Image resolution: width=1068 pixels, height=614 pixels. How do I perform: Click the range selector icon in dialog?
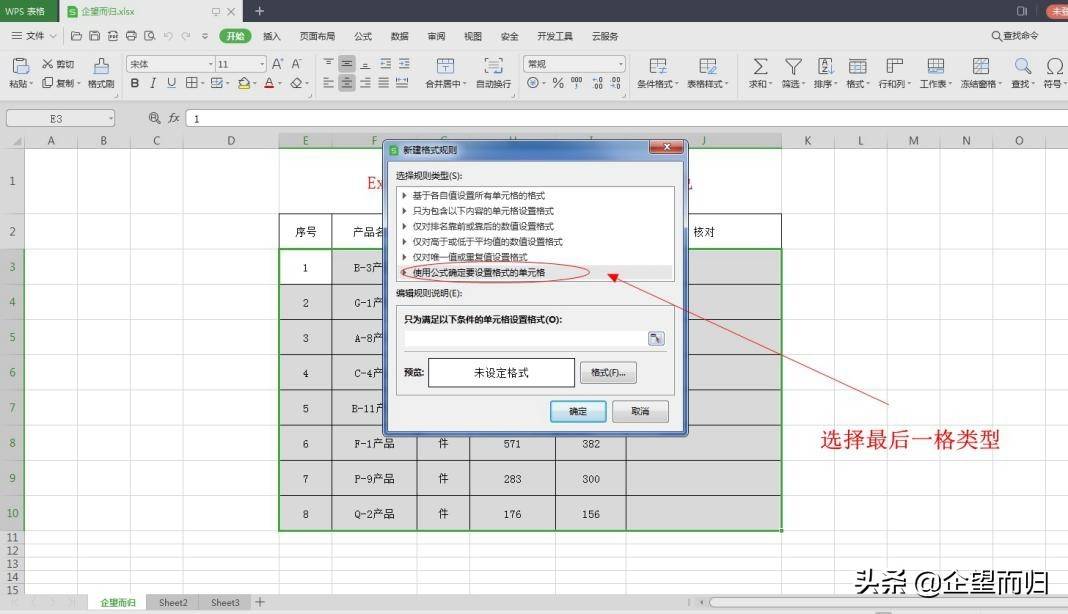(x=656, y=339)
